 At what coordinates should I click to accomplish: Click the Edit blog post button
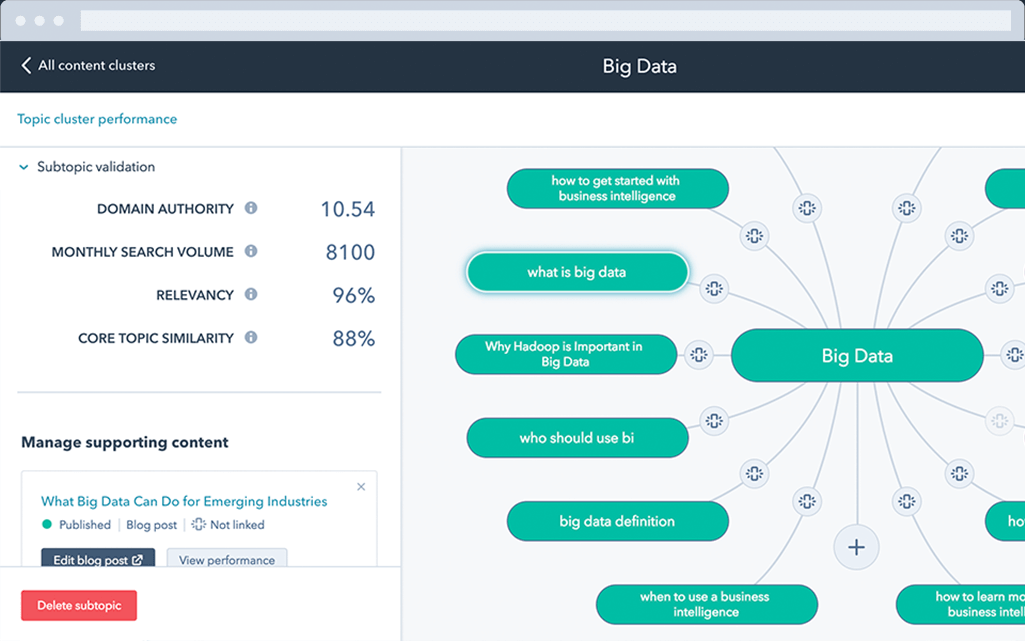tap(97, 560)
